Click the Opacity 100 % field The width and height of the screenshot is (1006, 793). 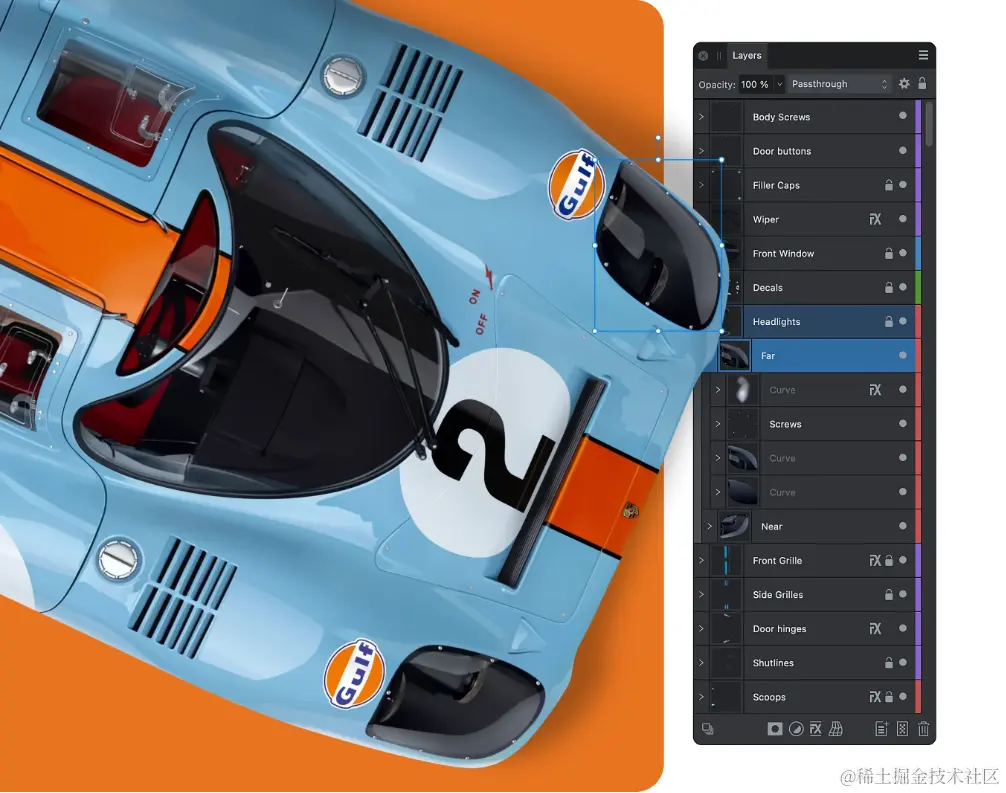[x=755, y=84]
